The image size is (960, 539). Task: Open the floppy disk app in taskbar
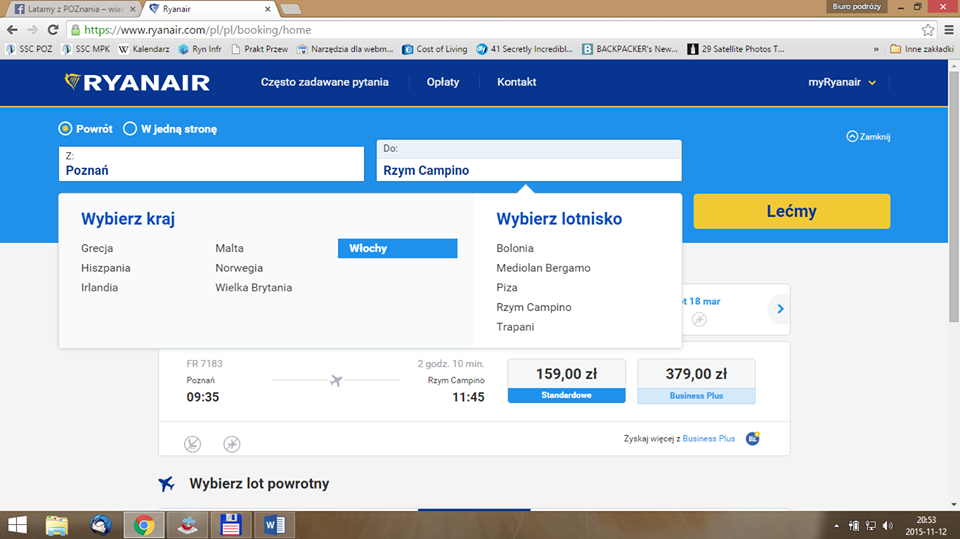(x=231, y=525)
